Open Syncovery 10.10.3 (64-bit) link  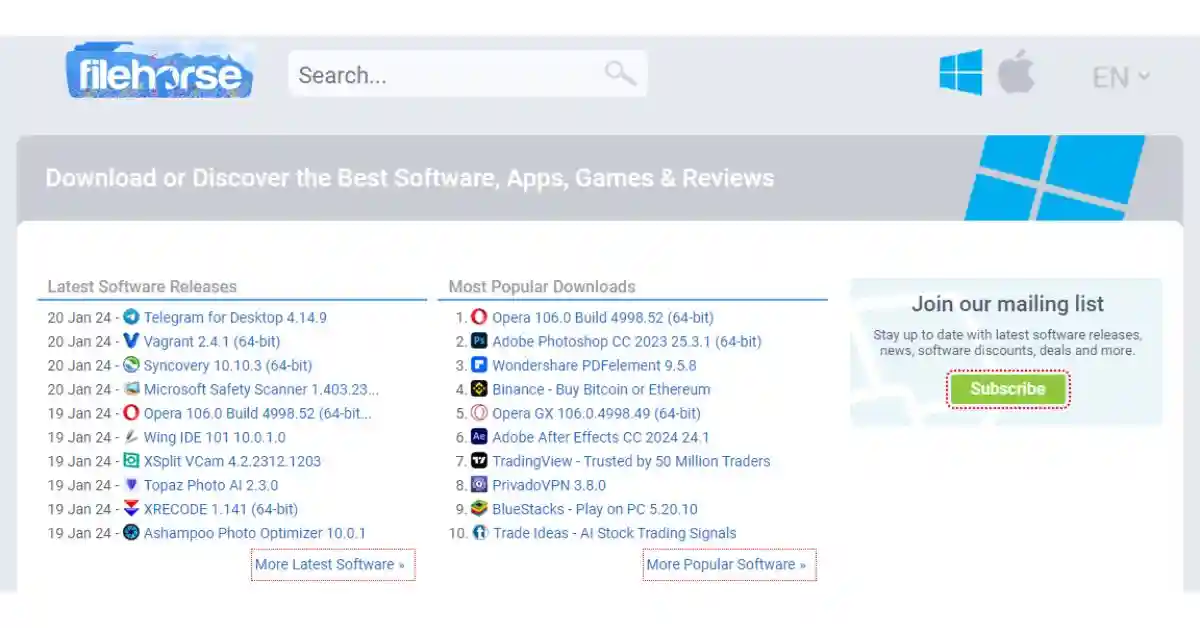(228, 365)
